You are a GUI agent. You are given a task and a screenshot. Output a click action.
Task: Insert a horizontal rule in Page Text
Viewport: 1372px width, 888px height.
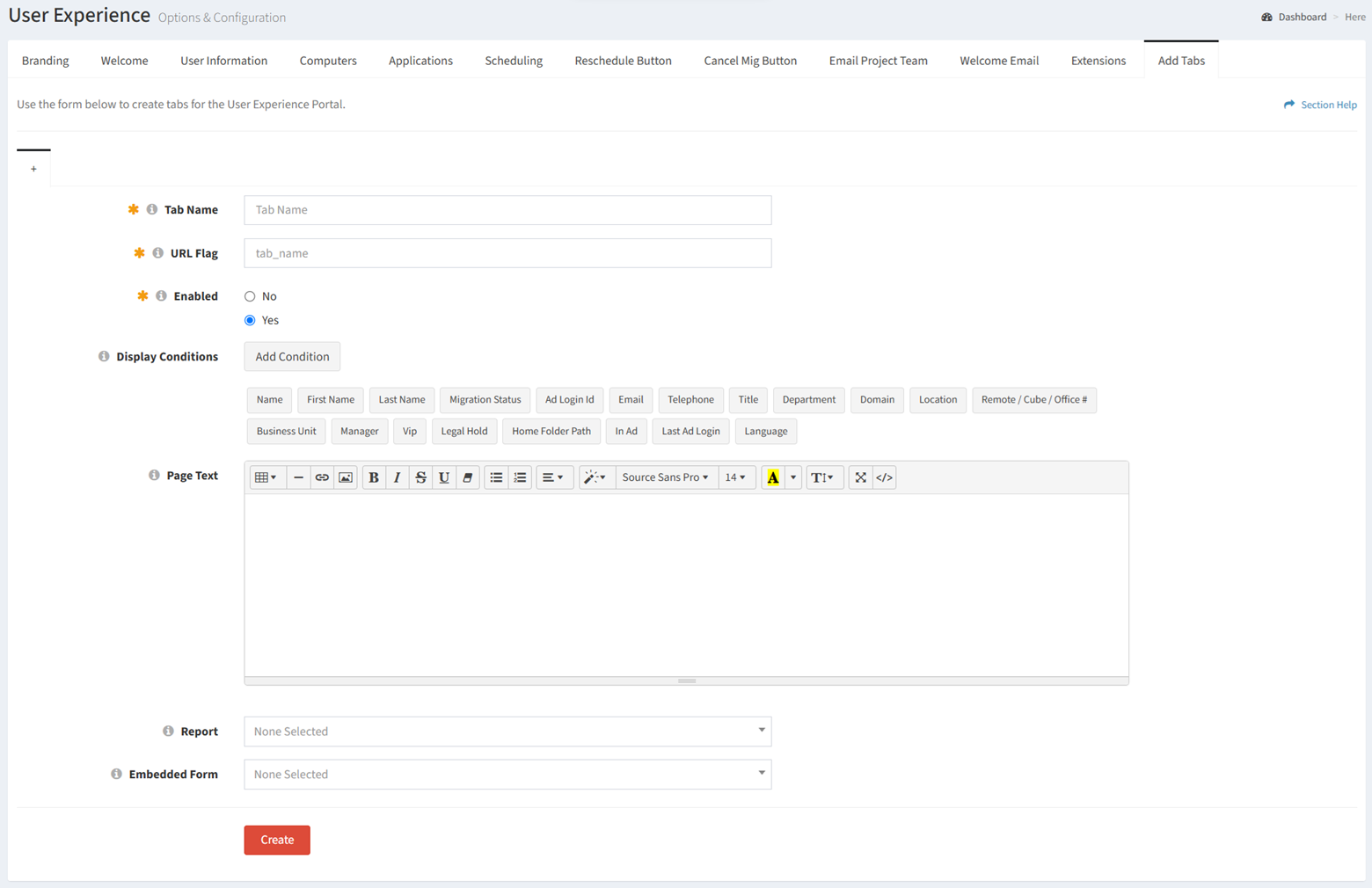298,477
